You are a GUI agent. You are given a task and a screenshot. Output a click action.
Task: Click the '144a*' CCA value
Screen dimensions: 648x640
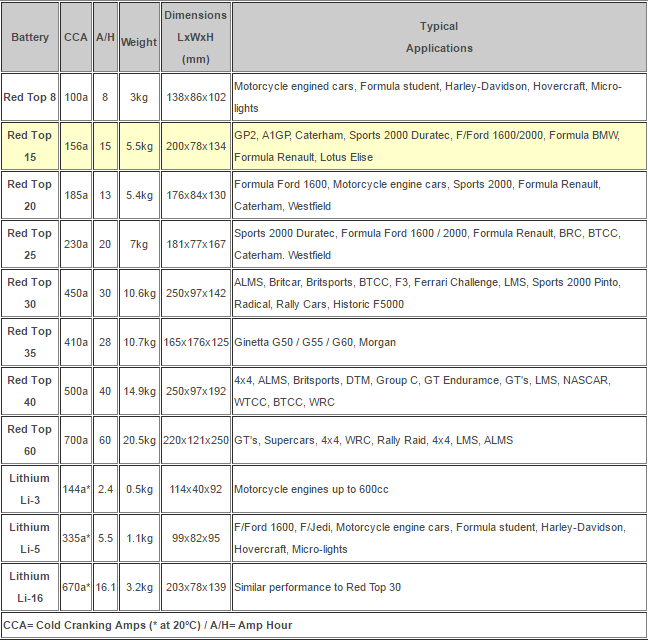click(x=76, y=489)
